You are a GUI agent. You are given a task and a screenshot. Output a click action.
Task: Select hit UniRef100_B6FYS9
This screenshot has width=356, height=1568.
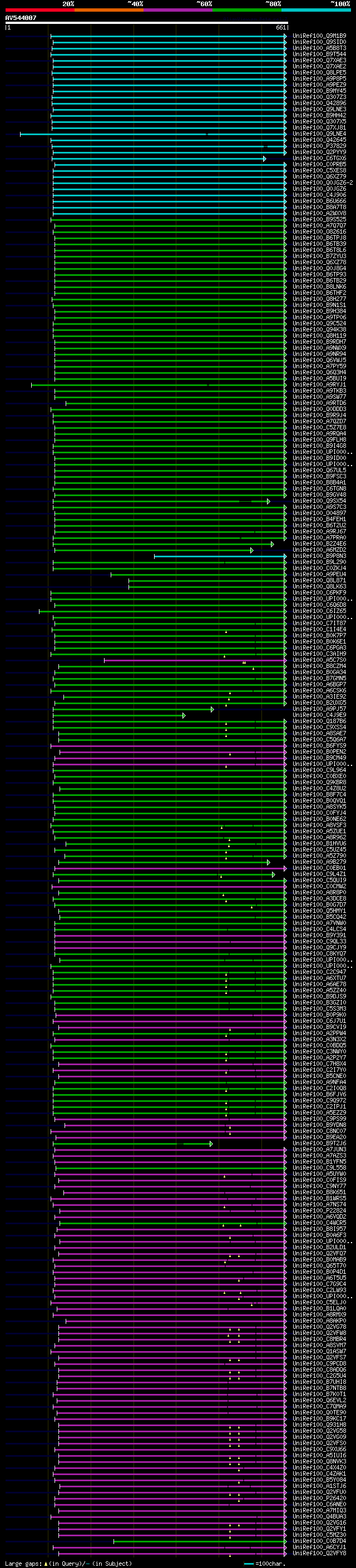319,746
